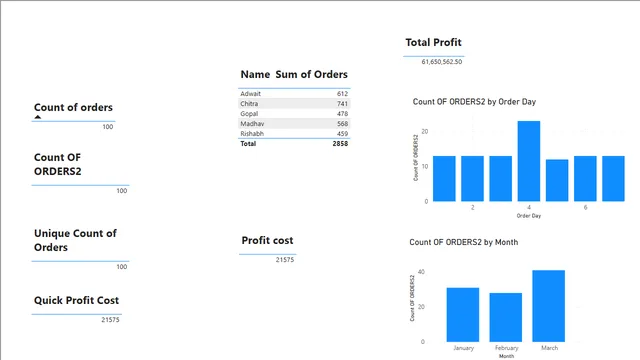Select the Count of orders value 100

[x=108, y=127]
